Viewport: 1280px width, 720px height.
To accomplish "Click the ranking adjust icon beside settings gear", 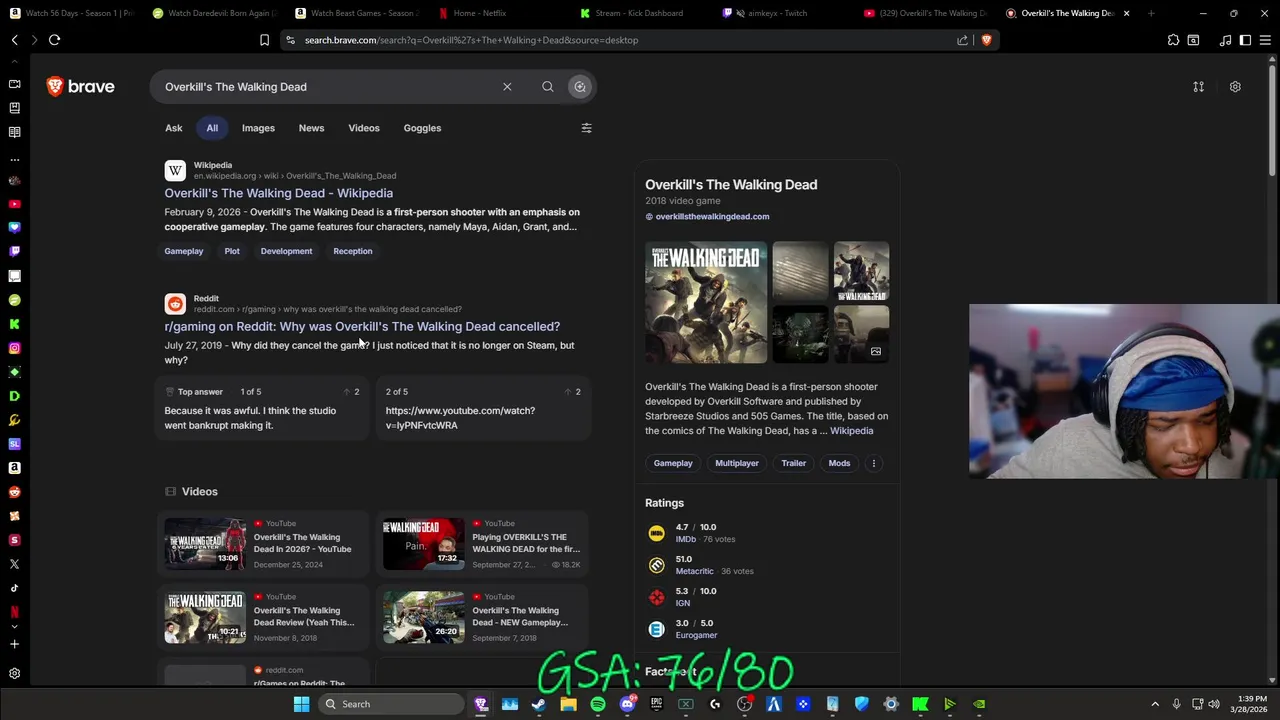I will tap(1198, 87).
